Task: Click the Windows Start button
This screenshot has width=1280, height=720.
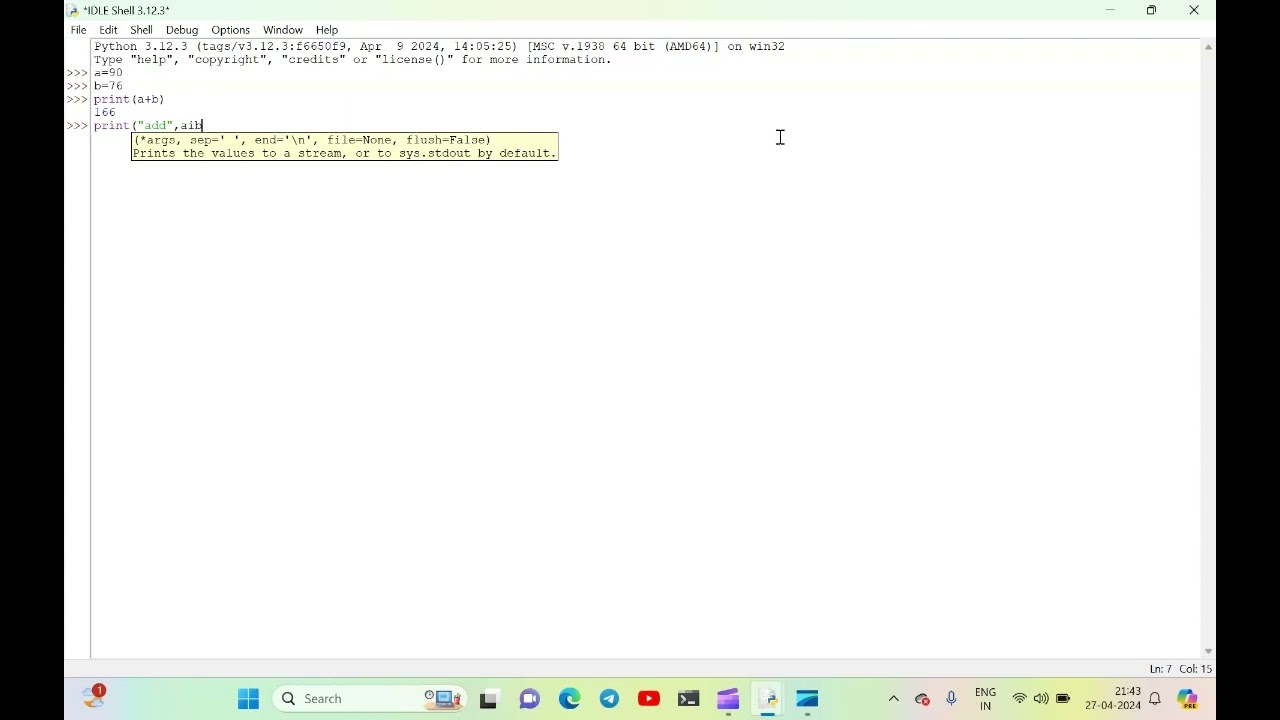Action: [x=248, y=699]
